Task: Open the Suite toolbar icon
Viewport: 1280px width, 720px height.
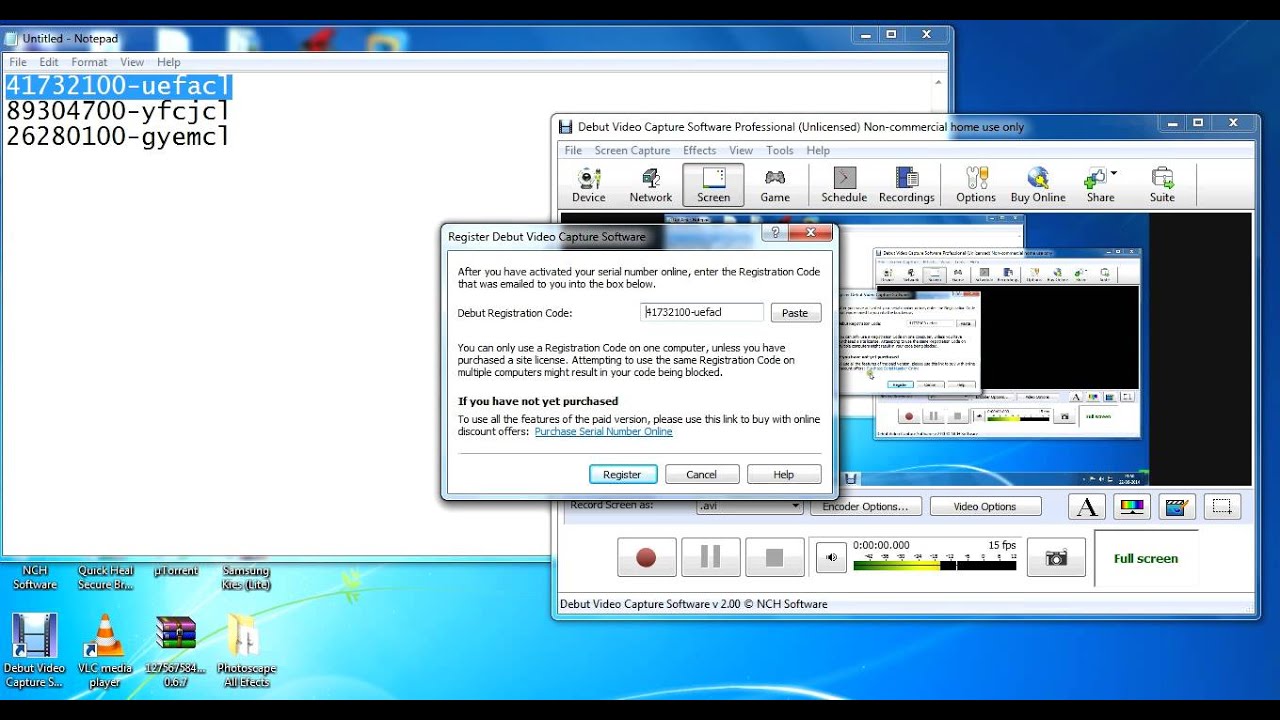Action: (x=1162, y=185)
